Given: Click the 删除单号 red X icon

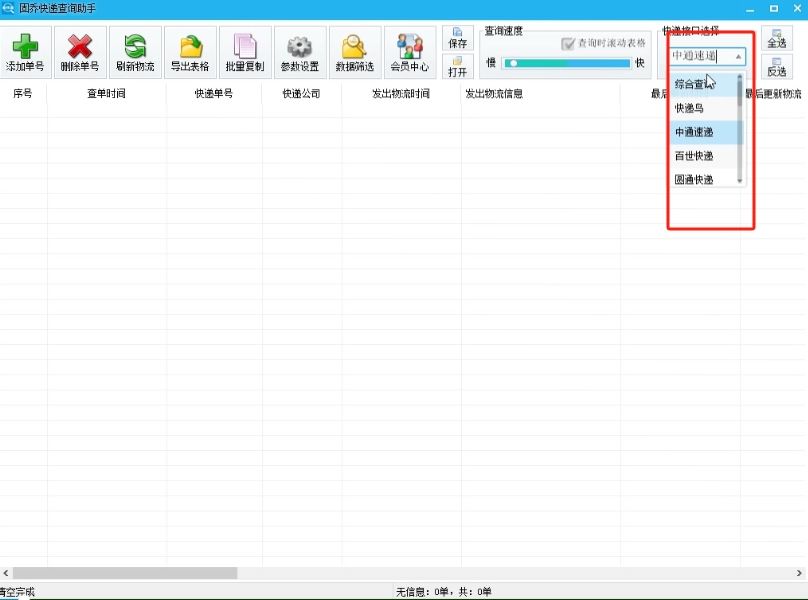Looking at the screenshot, I should (80, 52).
